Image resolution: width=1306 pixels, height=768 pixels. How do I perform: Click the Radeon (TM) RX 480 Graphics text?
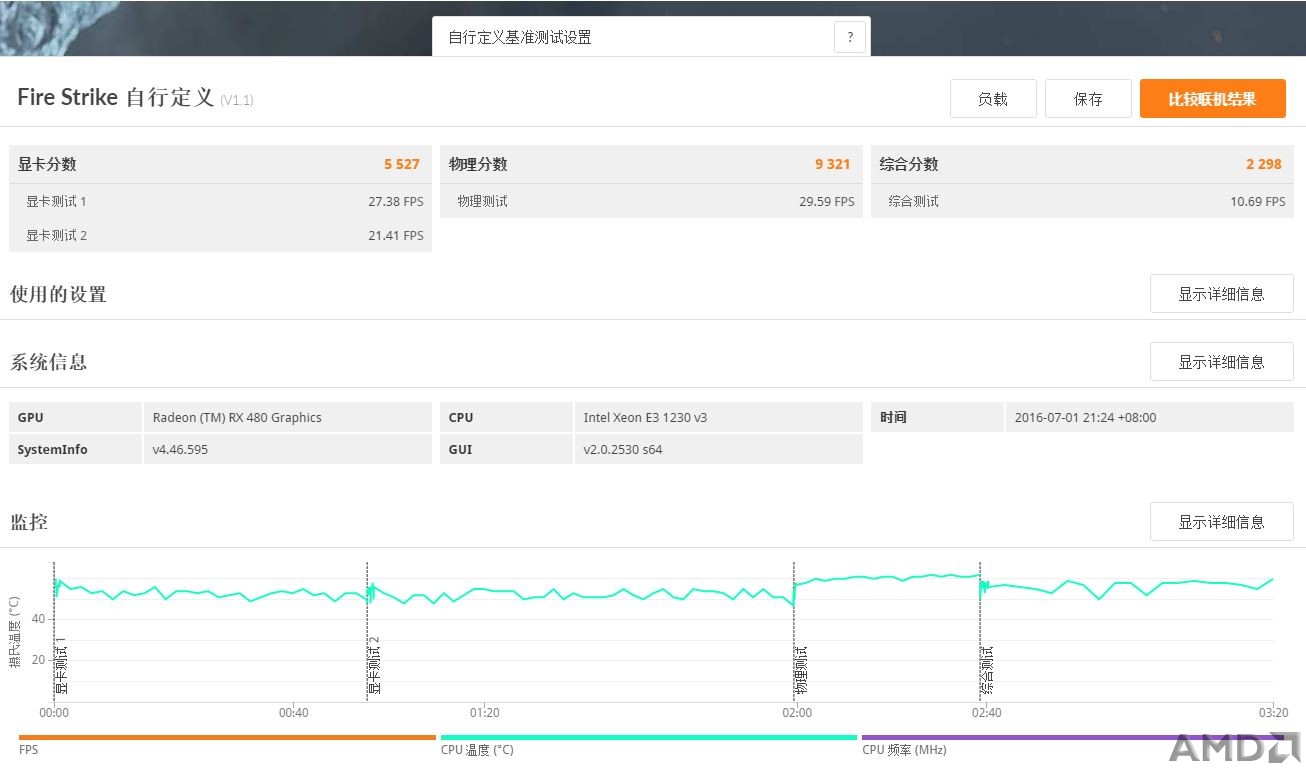click(x=237, y=417)
